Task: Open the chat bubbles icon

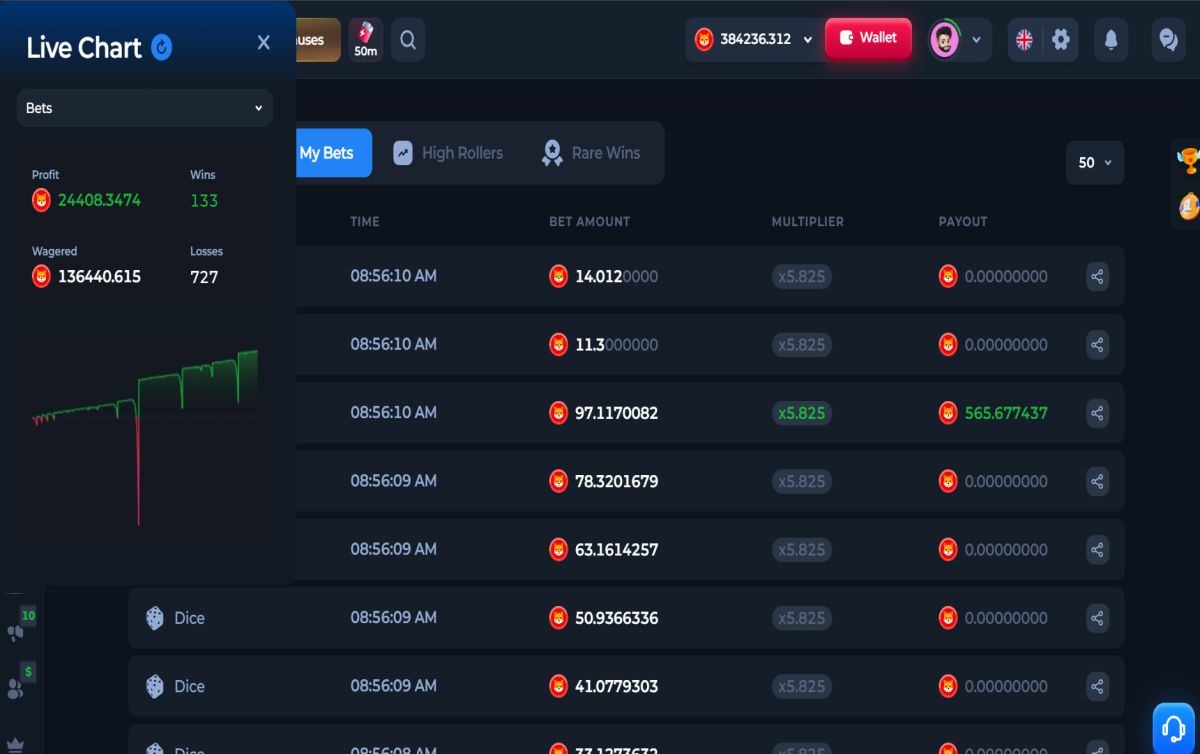Action: point(1168,40)
